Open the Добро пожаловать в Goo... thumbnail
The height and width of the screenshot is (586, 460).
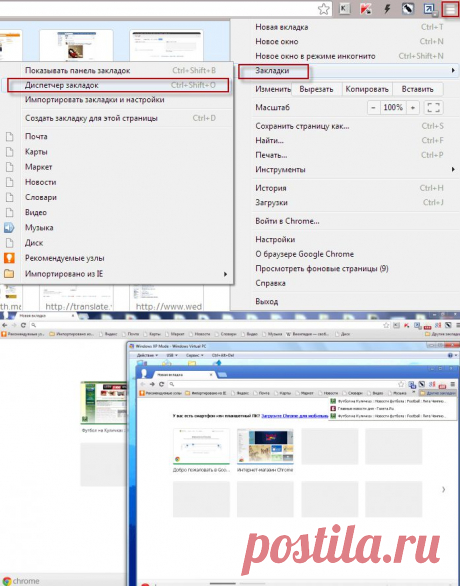[201, 446]
